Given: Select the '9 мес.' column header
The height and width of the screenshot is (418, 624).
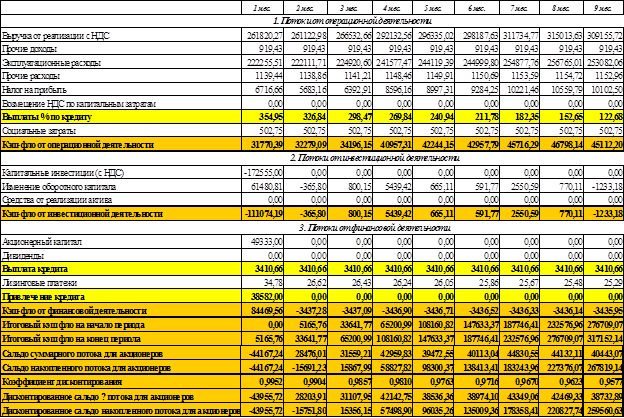Looking at the screenshot, I should pyautogui.click(x=602, y=7).
